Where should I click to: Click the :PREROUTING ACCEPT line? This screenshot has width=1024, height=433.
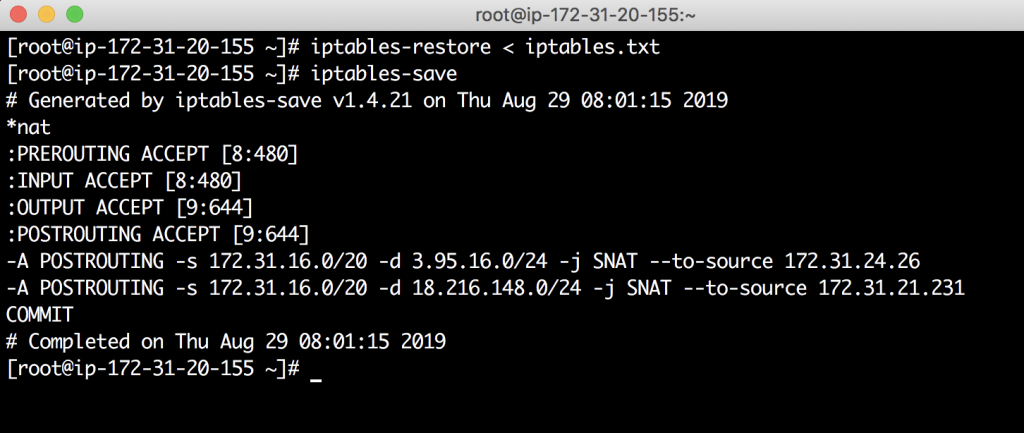(x=152, y=154)
